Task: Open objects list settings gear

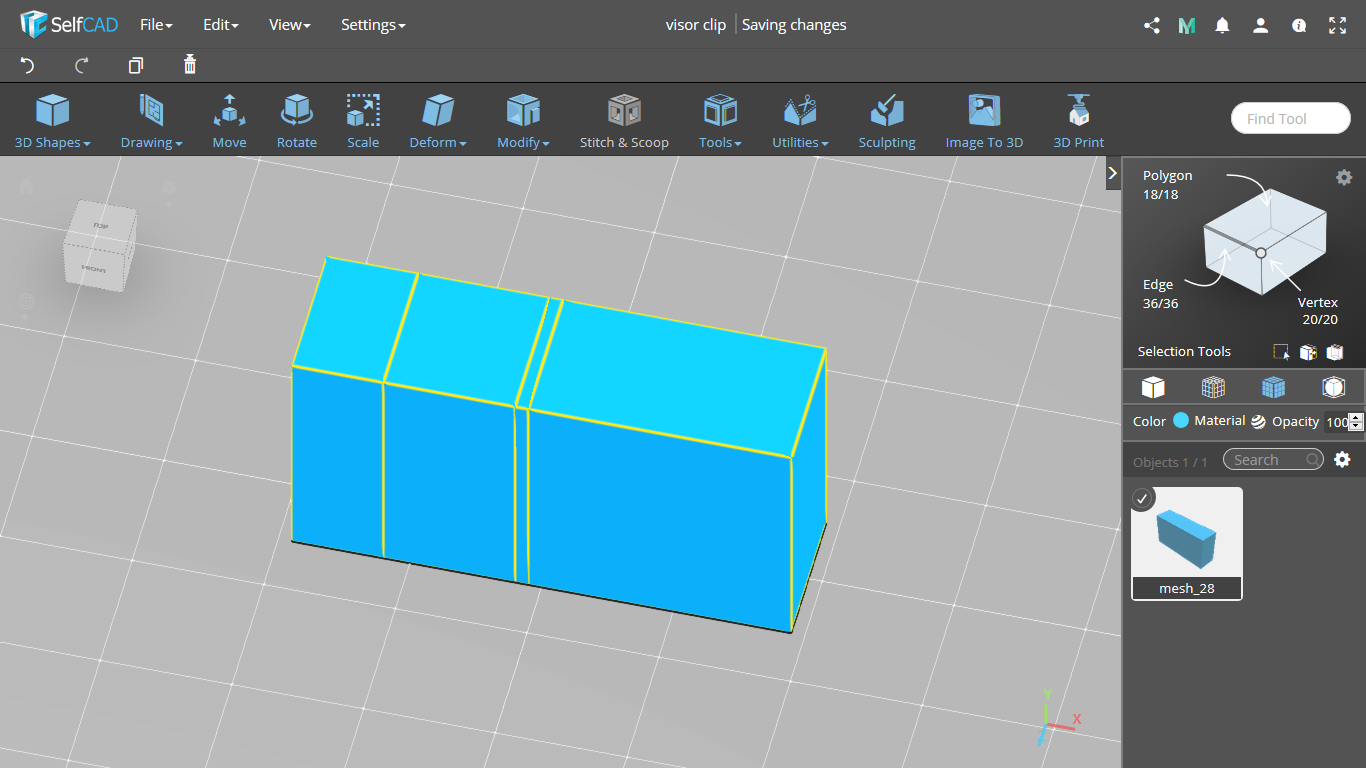Action: (1342, 460)
